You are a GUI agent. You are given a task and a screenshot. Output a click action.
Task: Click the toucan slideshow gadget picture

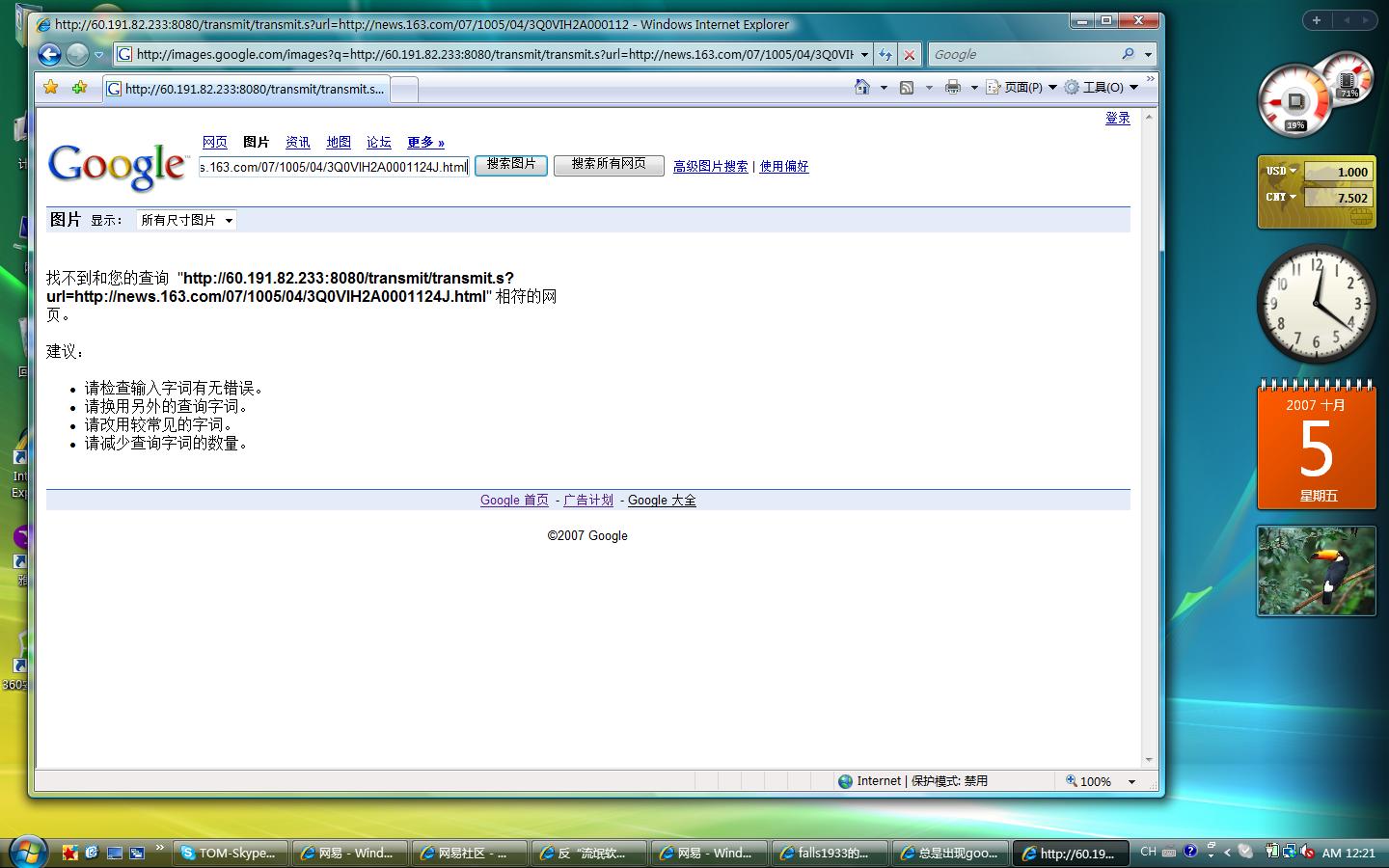coord(1316,571)
